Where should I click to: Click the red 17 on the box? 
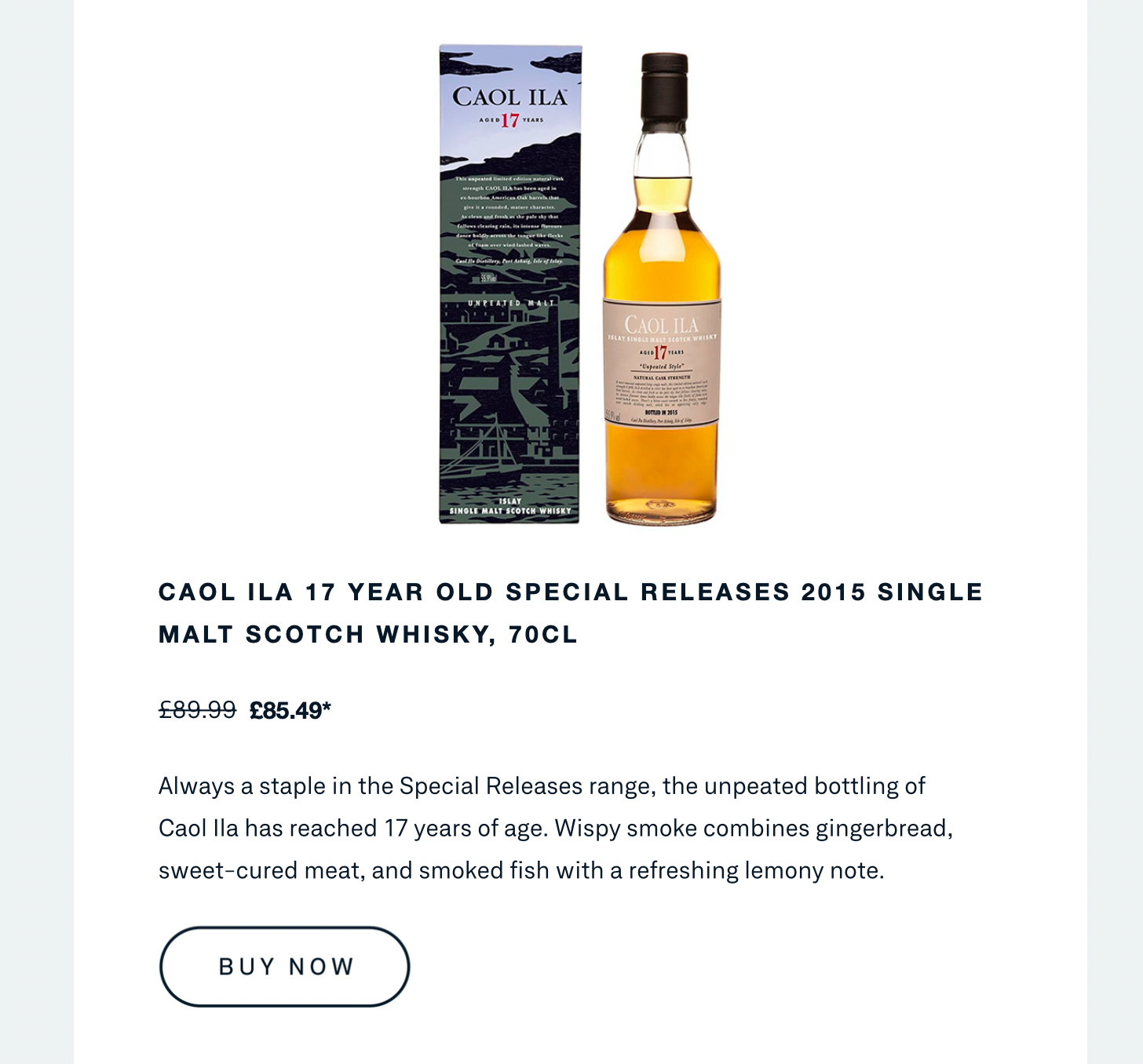[510, 120]
